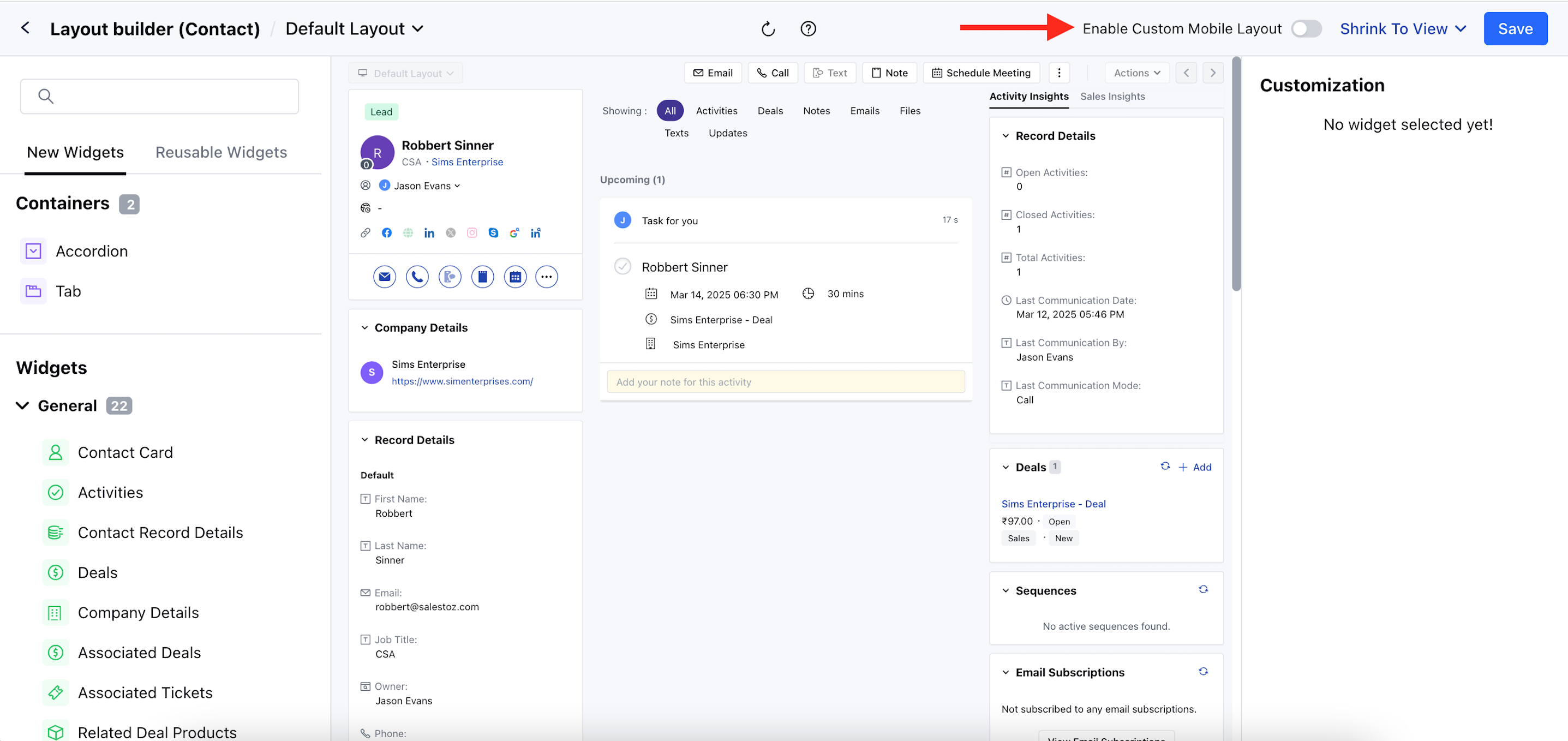Click the back arrow icon
The height and width of the screenshot is (741, 1568).
point(25,28)
